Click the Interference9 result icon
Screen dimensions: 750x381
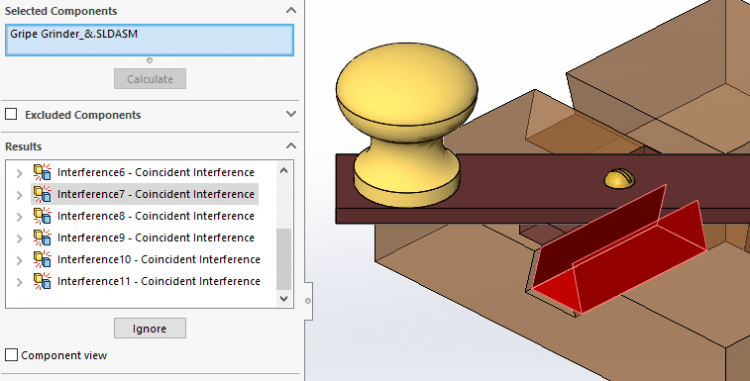(x=43, y=238)
